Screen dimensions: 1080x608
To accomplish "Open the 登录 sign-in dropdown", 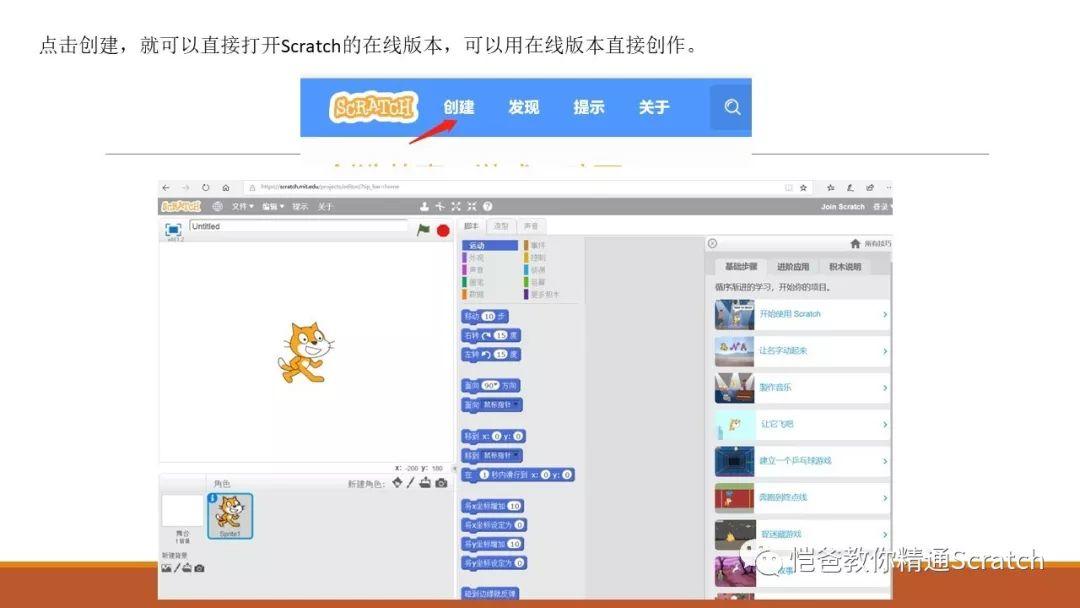I will point(882,207).
